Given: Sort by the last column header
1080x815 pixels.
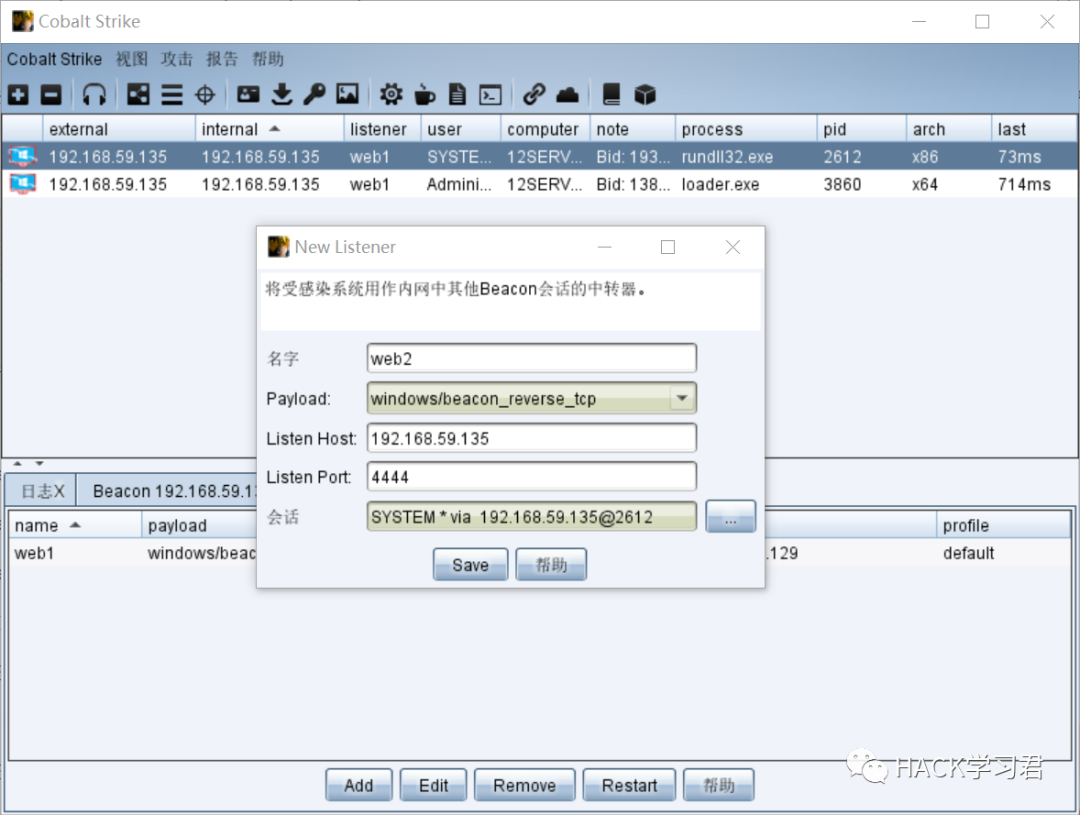Looking at the screenshot, I should click(x=1035, y=129).
